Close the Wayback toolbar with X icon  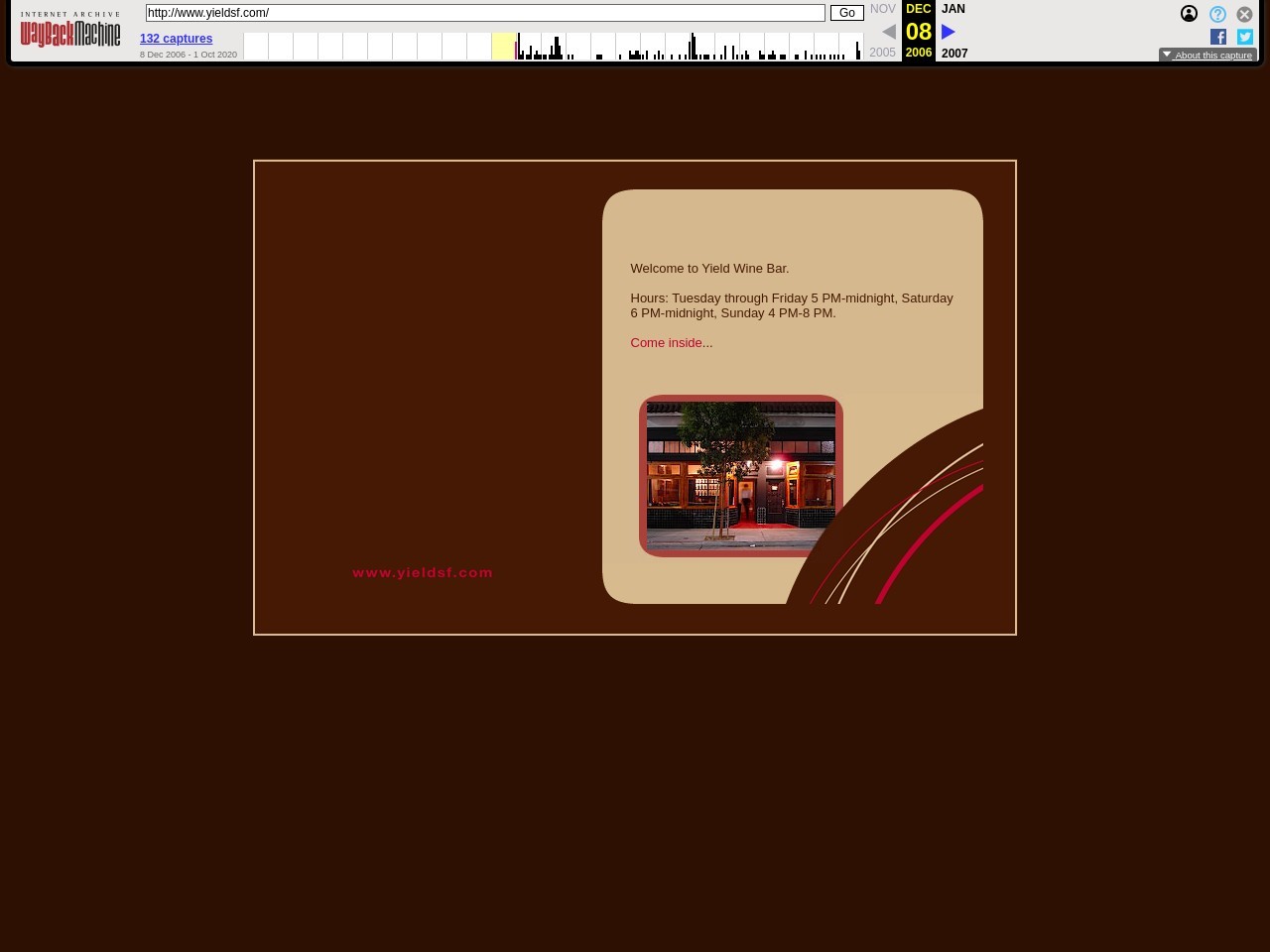click(1244, 14)
